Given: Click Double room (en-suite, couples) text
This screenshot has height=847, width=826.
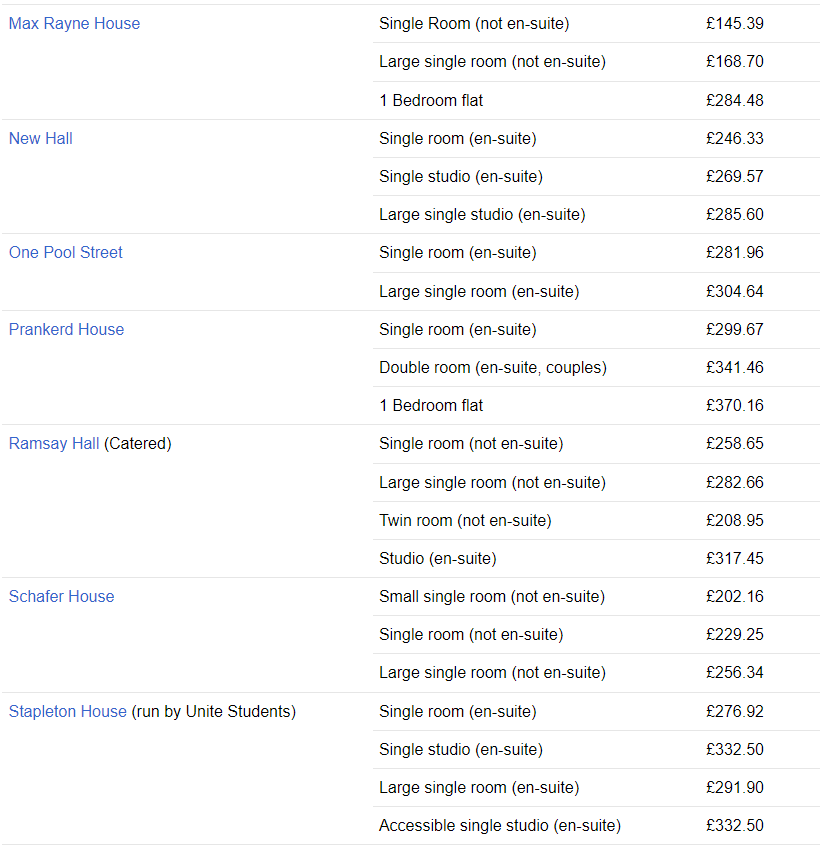Looking at the screenshot, I should click(x=493, y=368).
